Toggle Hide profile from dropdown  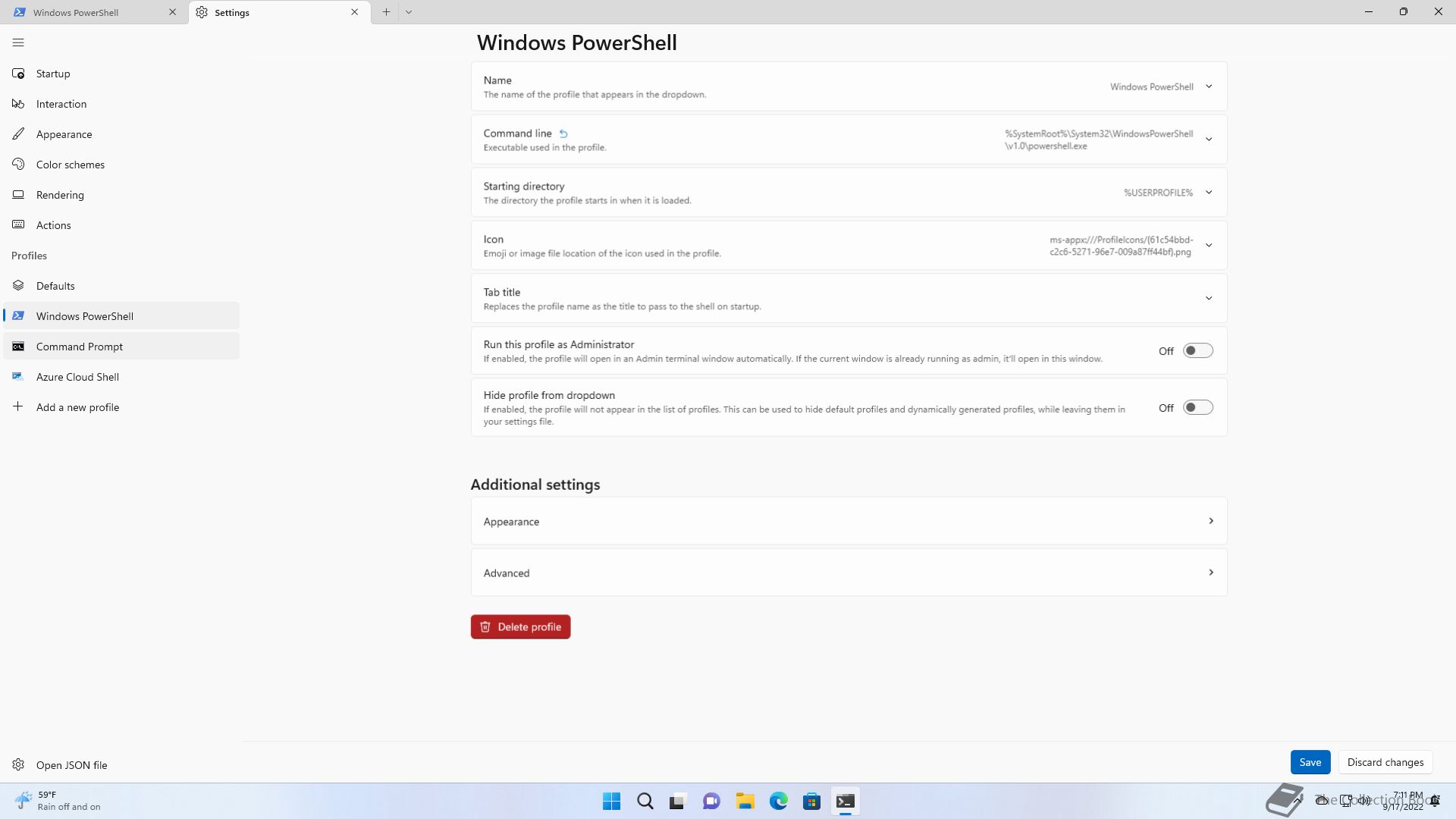click(1198, 408)
